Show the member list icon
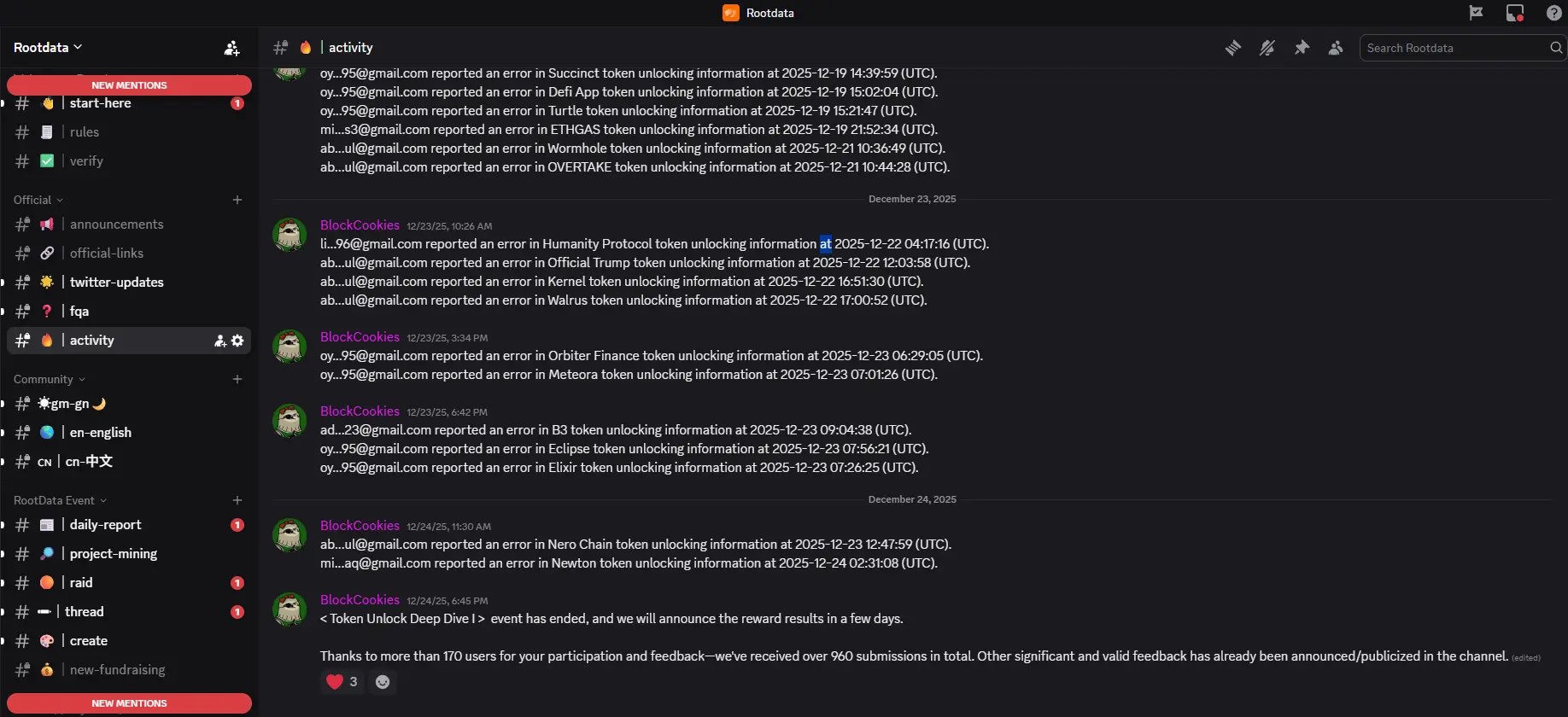1568x717 pixels. click(x=1336, y=48)
